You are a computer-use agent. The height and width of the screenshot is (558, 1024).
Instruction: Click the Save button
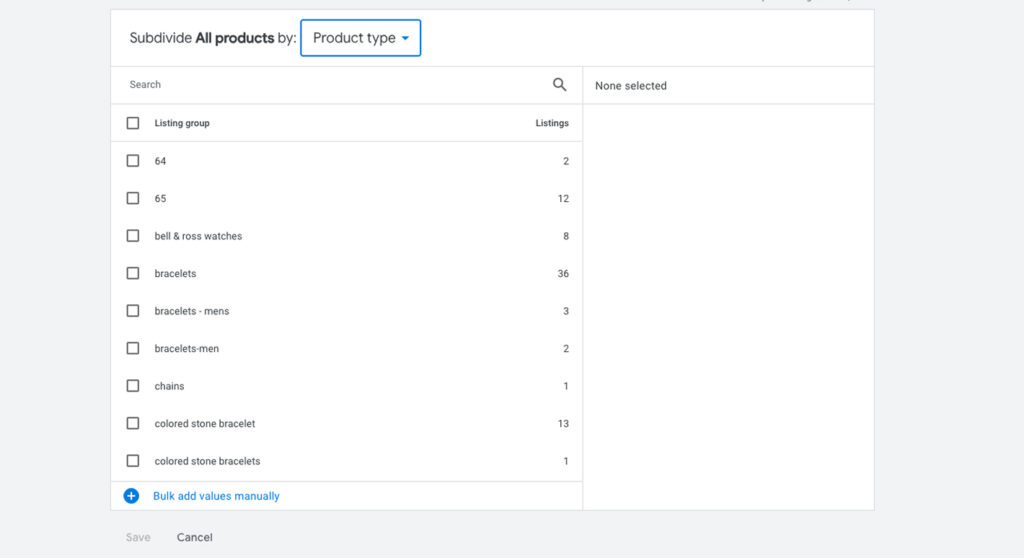138,537
